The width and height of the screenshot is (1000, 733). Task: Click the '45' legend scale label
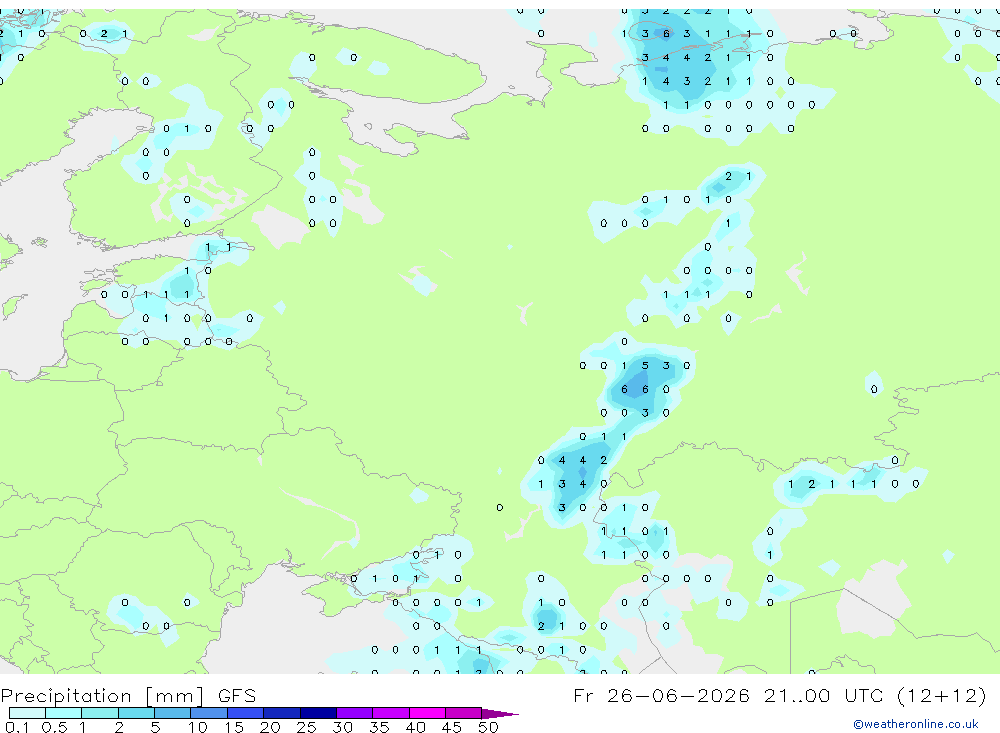pos(452,727)
